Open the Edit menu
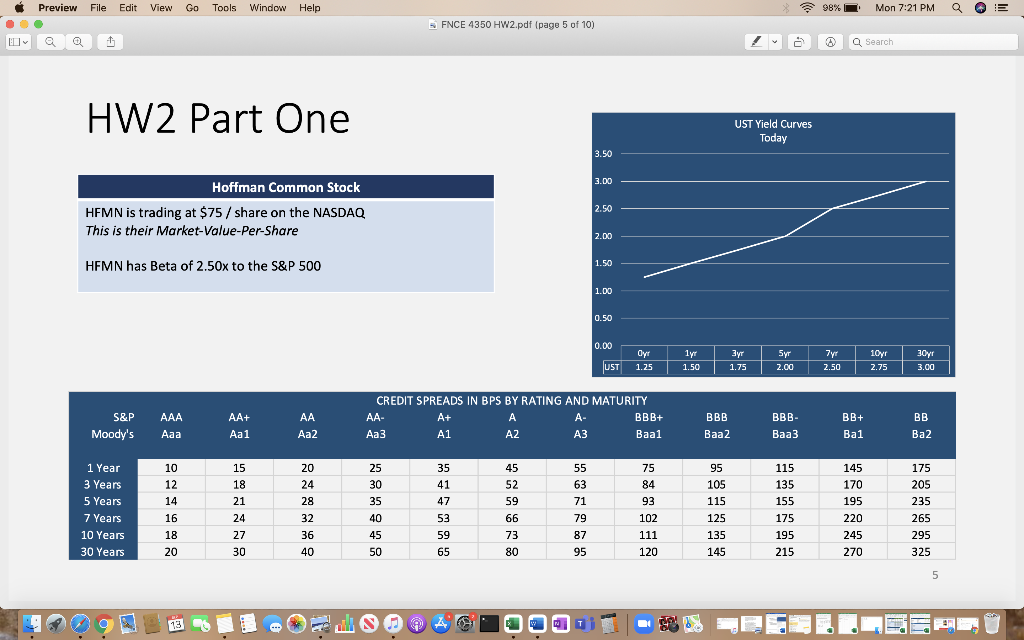The height and width of the screenshot is (640, 1024). coord(128,8)
